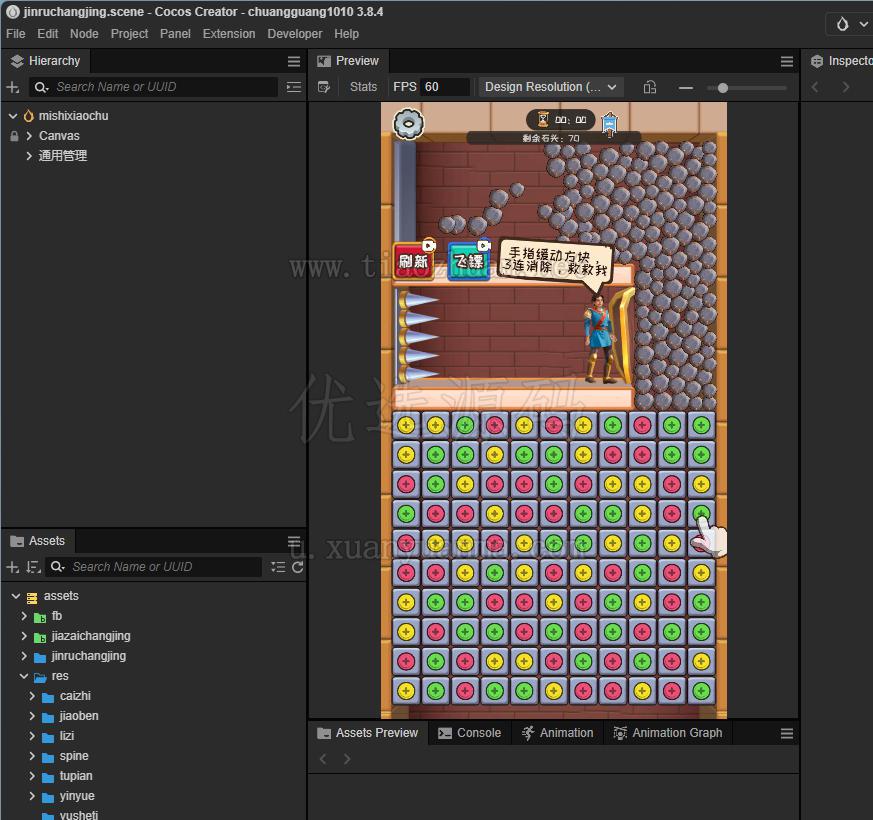Click the Hierarchy search type magnifier icon
Image resolution: width=873 pixels, height=820 pixels.
[x=41, y=87]
